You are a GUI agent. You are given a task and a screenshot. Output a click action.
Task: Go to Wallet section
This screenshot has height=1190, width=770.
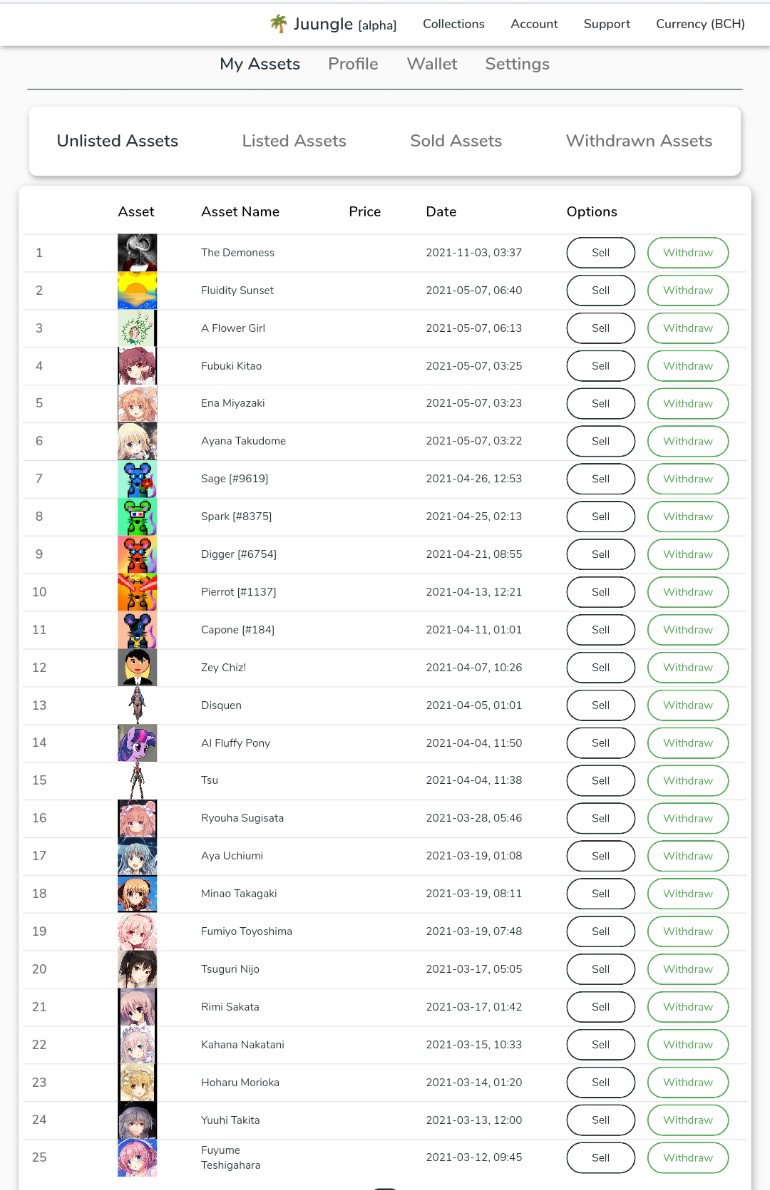coord(432,64)
